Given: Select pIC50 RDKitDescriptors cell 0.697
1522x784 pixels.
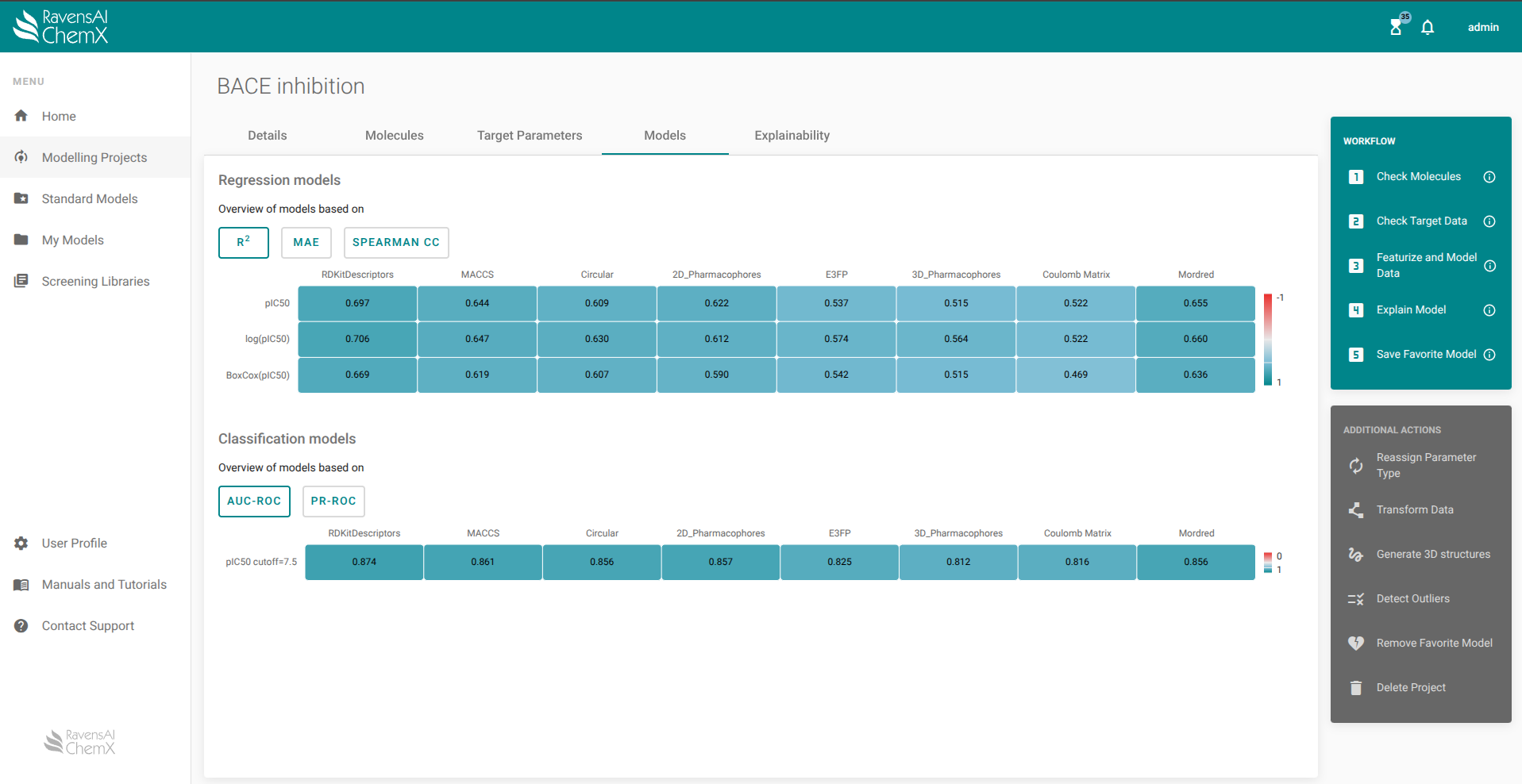Looking at the screenshot, I should (x=357, y=303).
